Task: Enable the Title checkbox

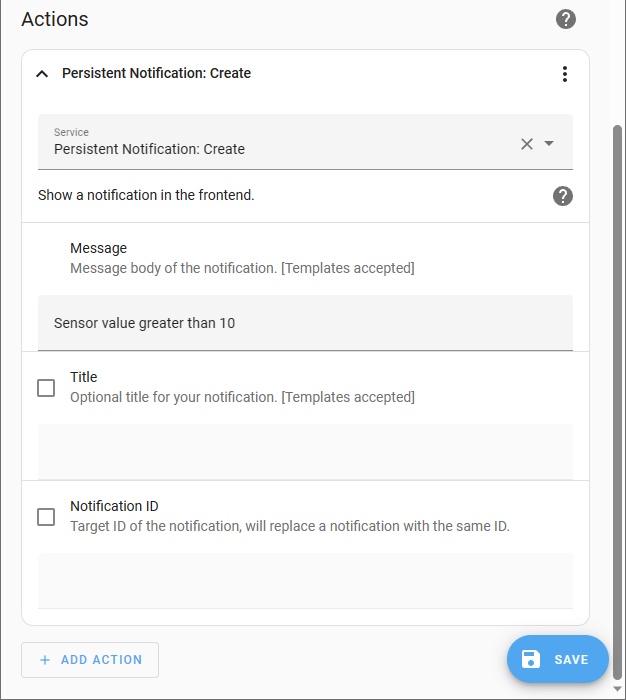Action: 46,388
